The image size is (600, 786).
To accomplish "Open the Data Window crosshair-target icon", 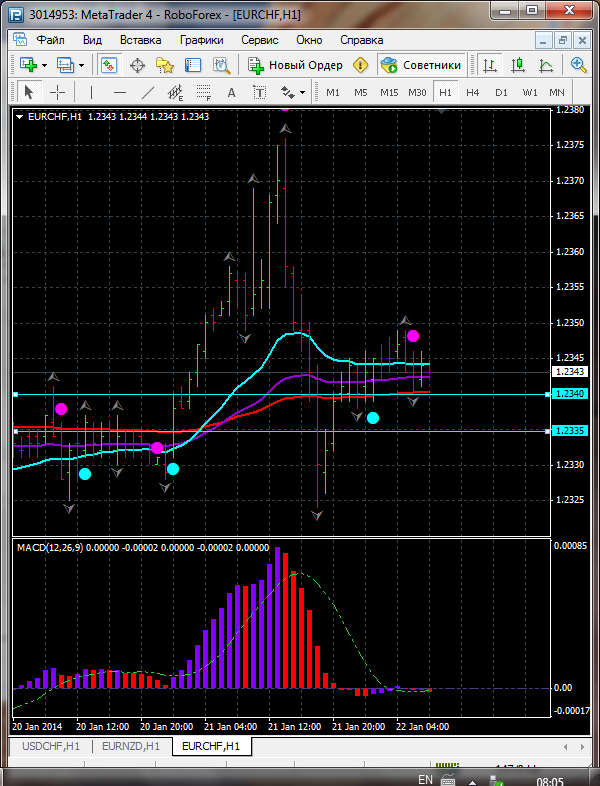I will tap(137, 65).
